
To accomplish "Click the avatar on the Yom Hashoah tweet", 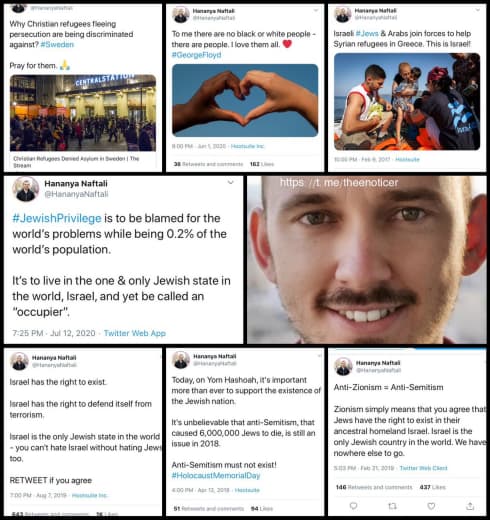I will (x=181, y=360).
